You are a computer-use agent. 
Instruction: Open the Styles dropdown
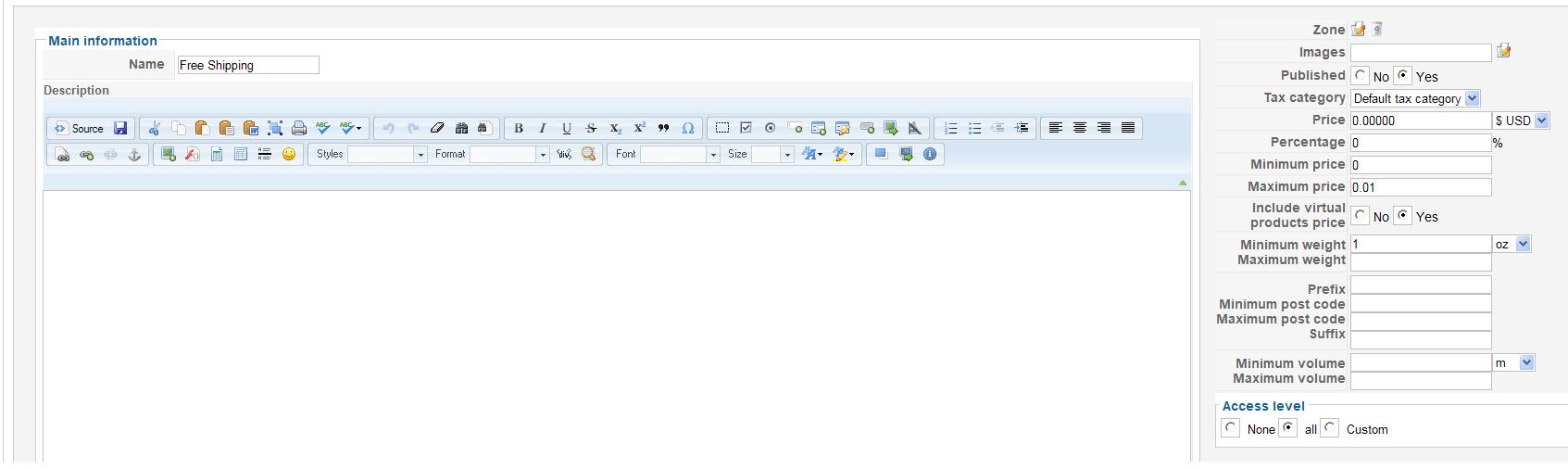(x=387, y=155)
